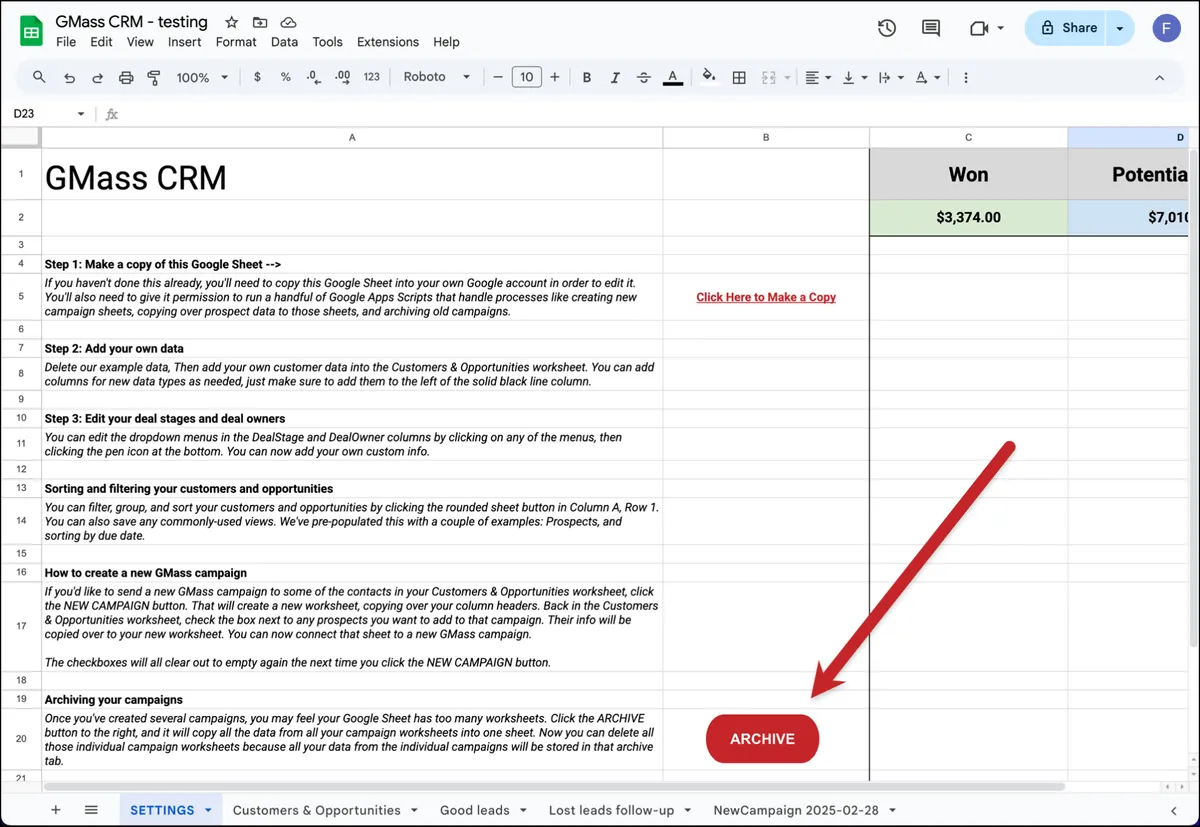Increase decimal places
The height and width of the screenshot is (827, 1200).
pyautogui.click(x=342, y=77)
